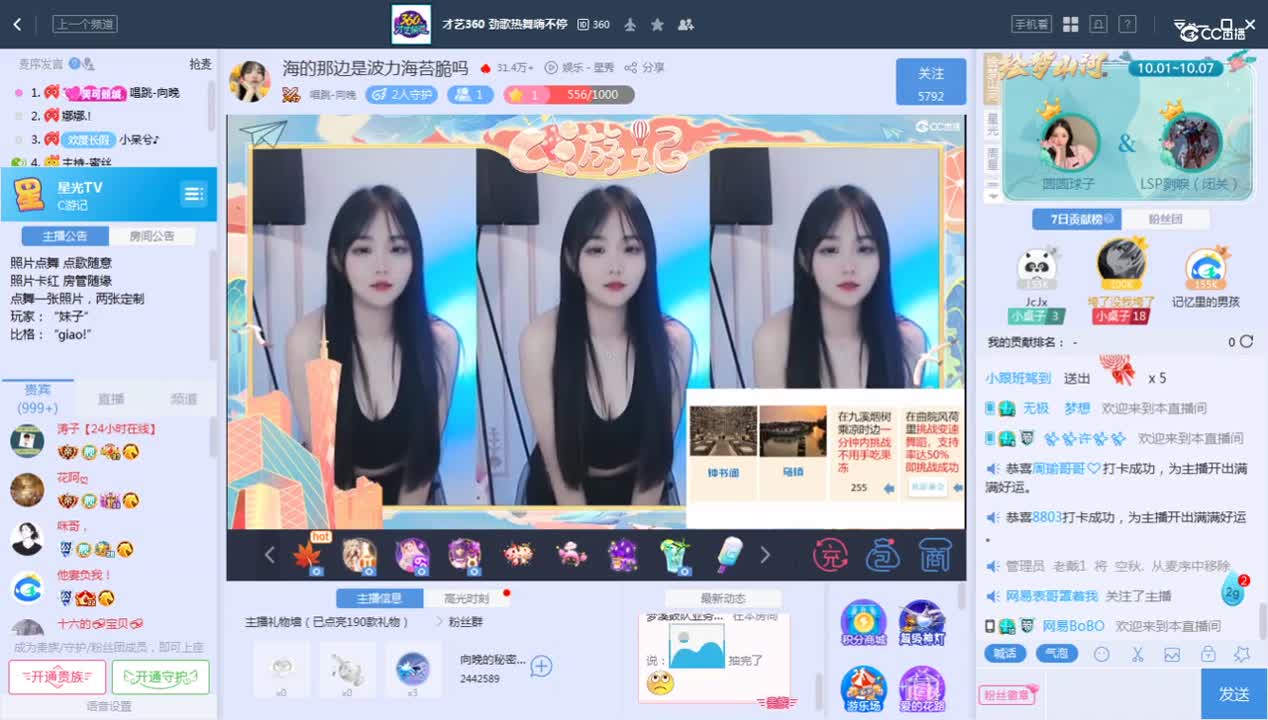Click the 充 recharge icon
Image resolution: width=1268 pixels, height=720 pixels.
[830, 555]
